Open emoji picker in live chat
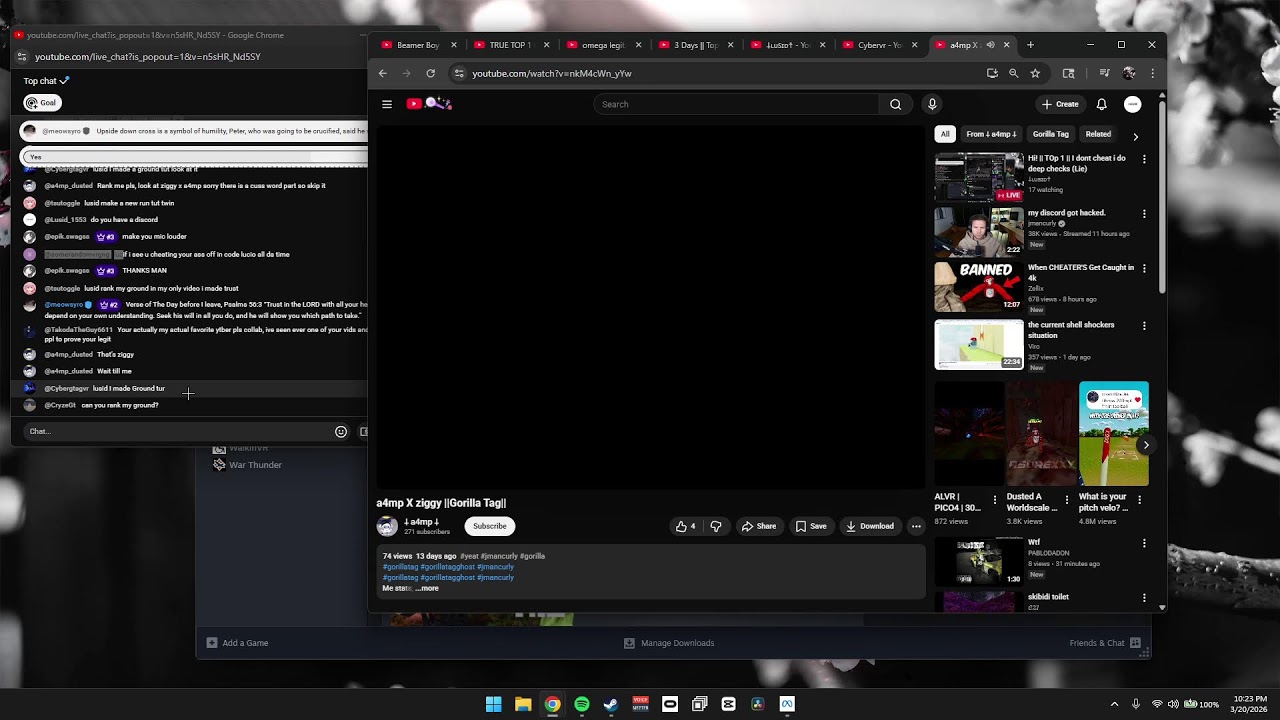This screenshot has height=720, width=1280. pos(341,432)
